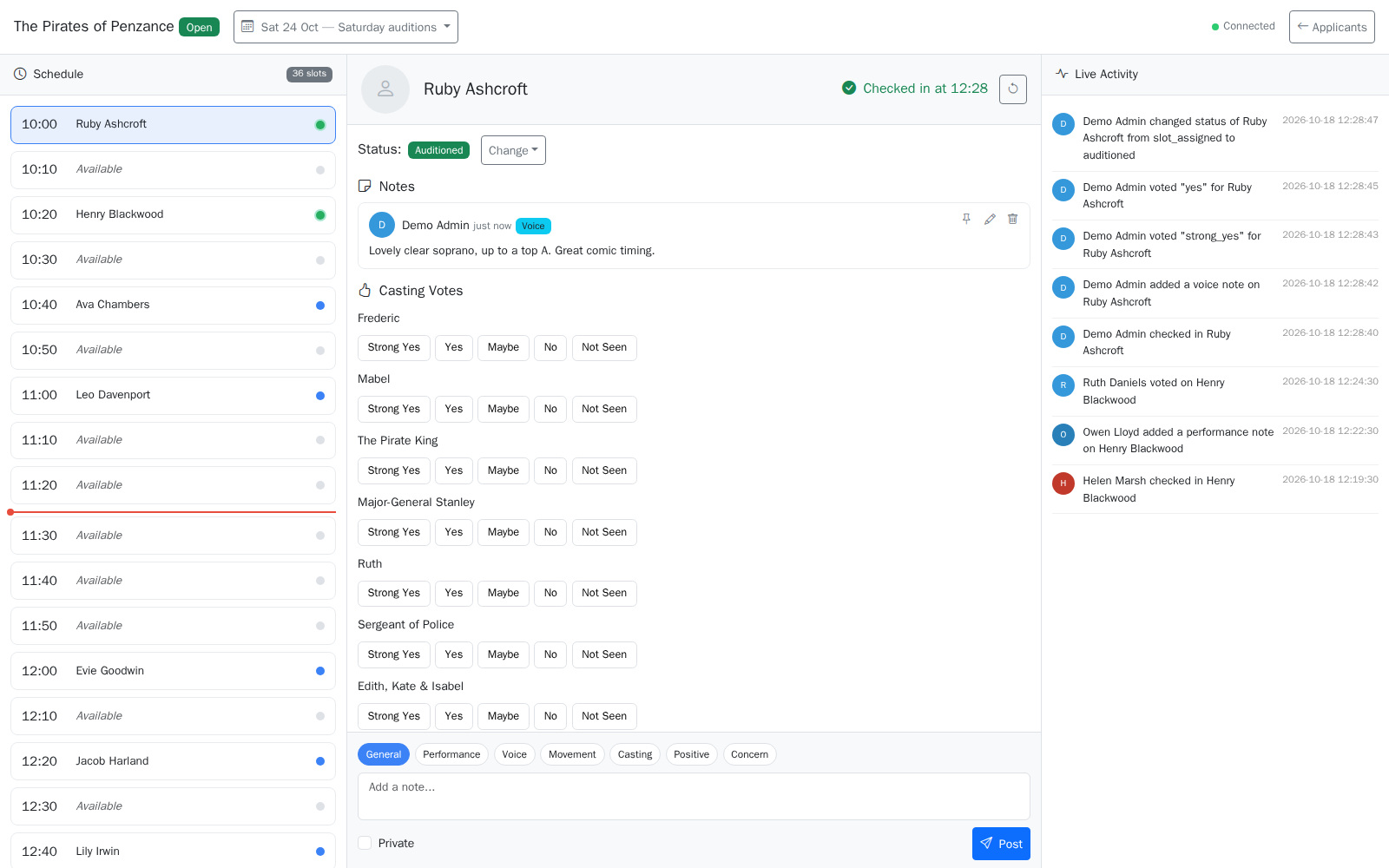Edit the note with pencil icon
This screenshot has height=868, width=1389.
(990, 219)
